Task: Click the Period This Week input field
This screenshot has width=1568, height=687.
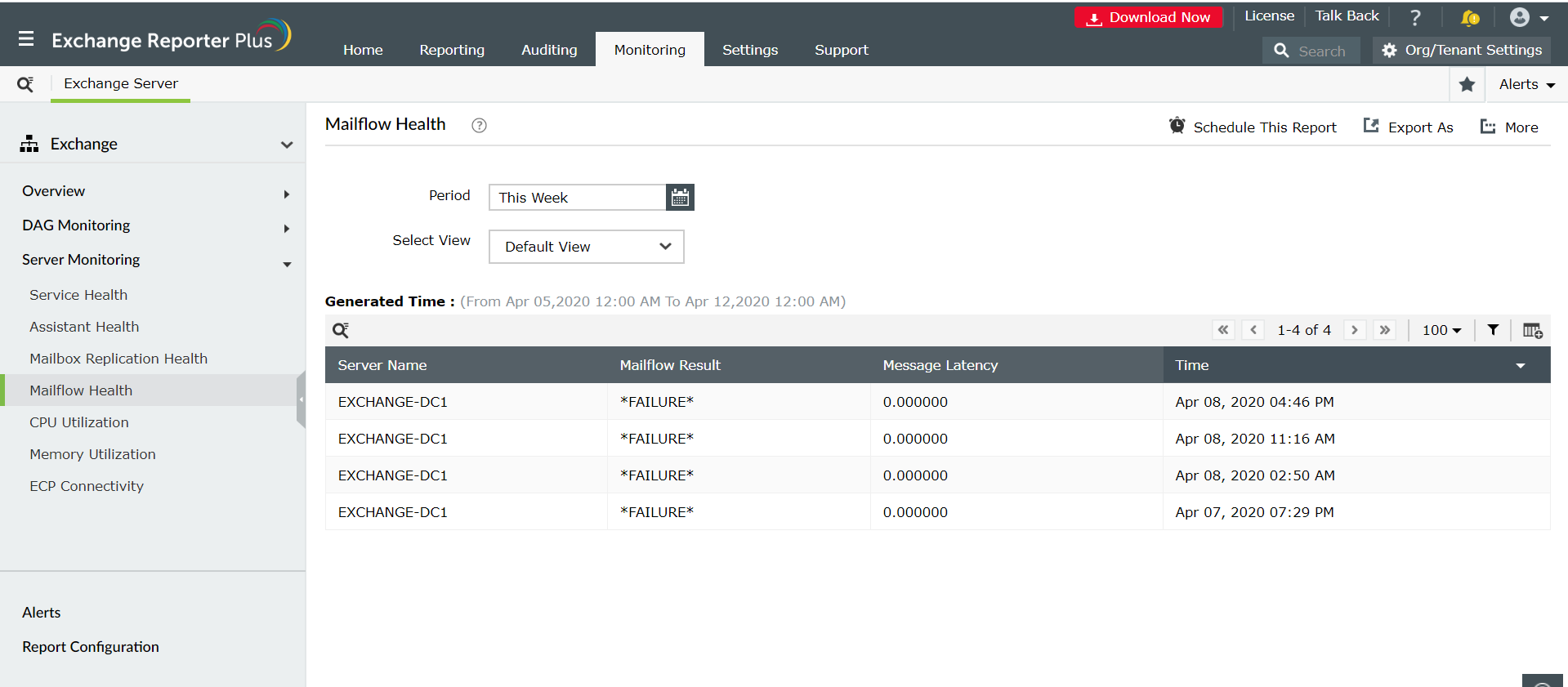Action: tap(578, 197)
